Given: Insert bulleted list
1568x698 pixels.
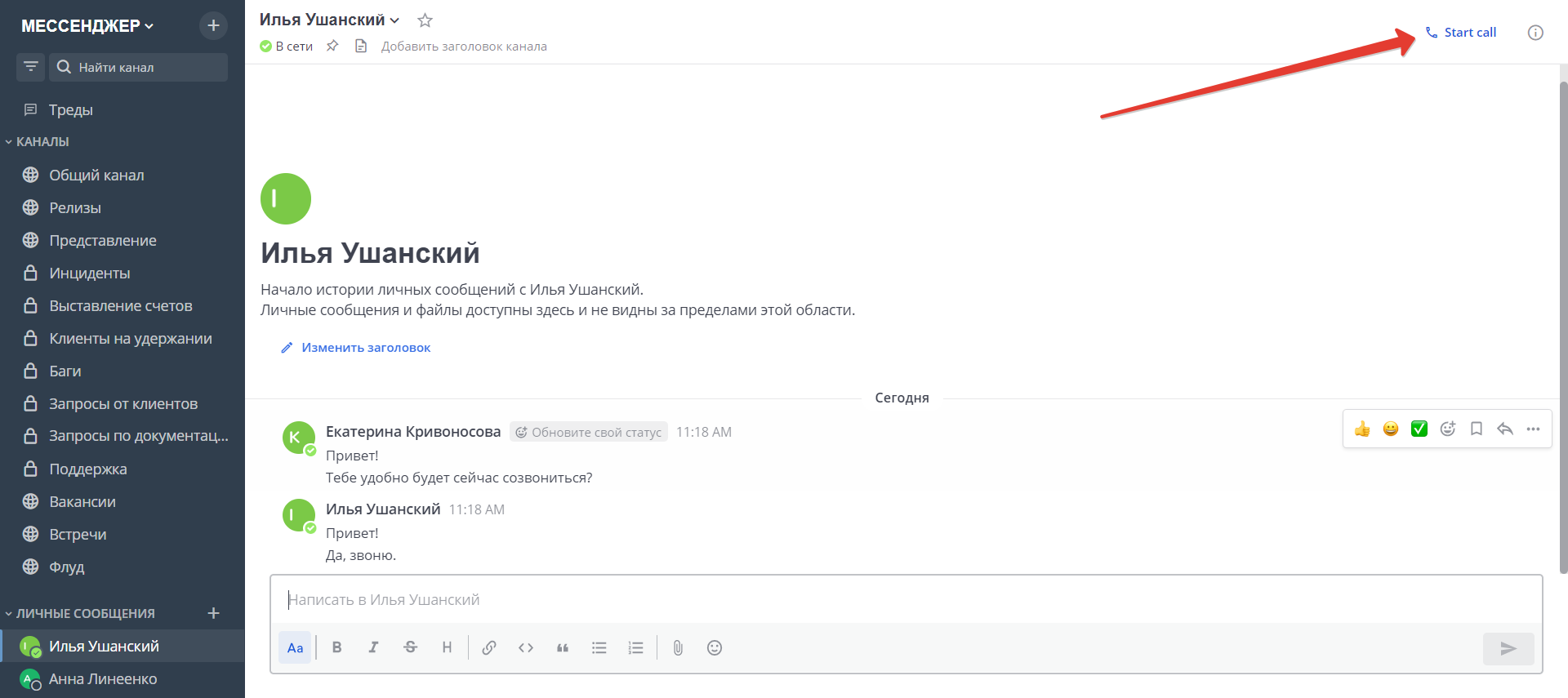Looking at the screenshot, I should click(599, 647).
